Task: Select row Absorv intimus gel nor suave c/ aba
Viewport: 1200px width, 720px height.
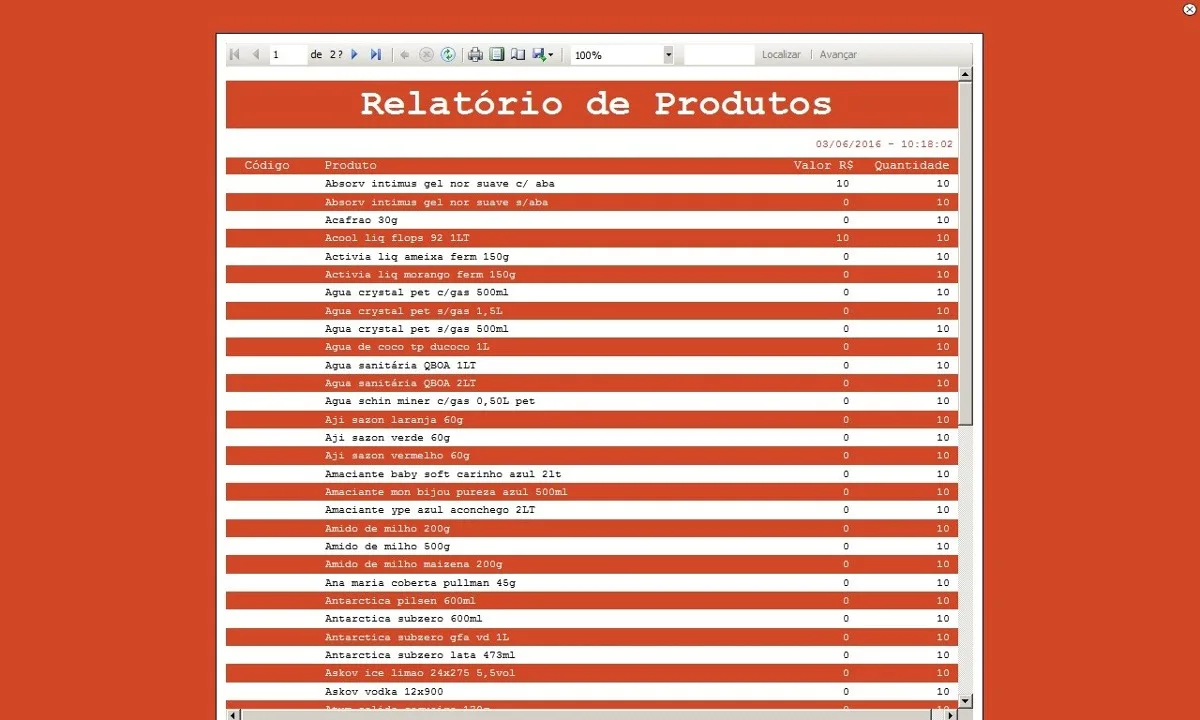Action: click(x=592, y=184)
